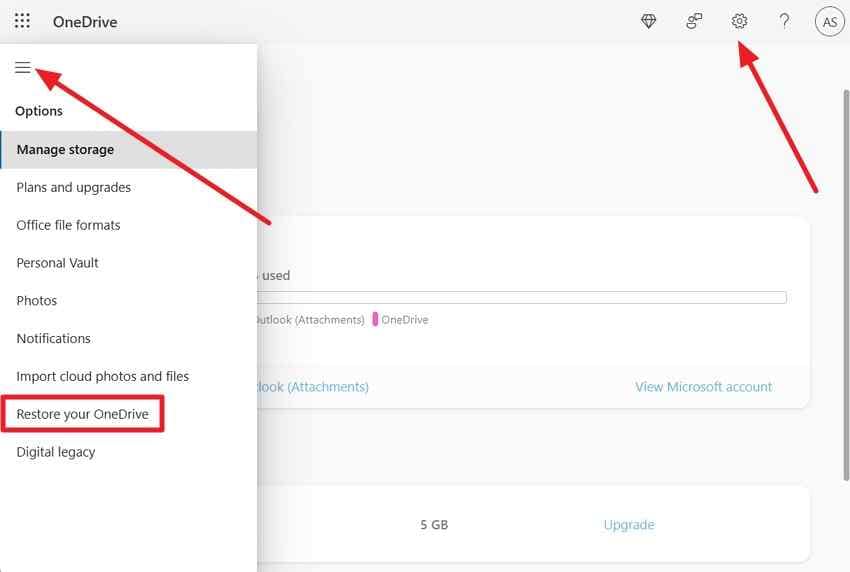Click the storage usage bar
850x572 pixels.
coord(521,298)
